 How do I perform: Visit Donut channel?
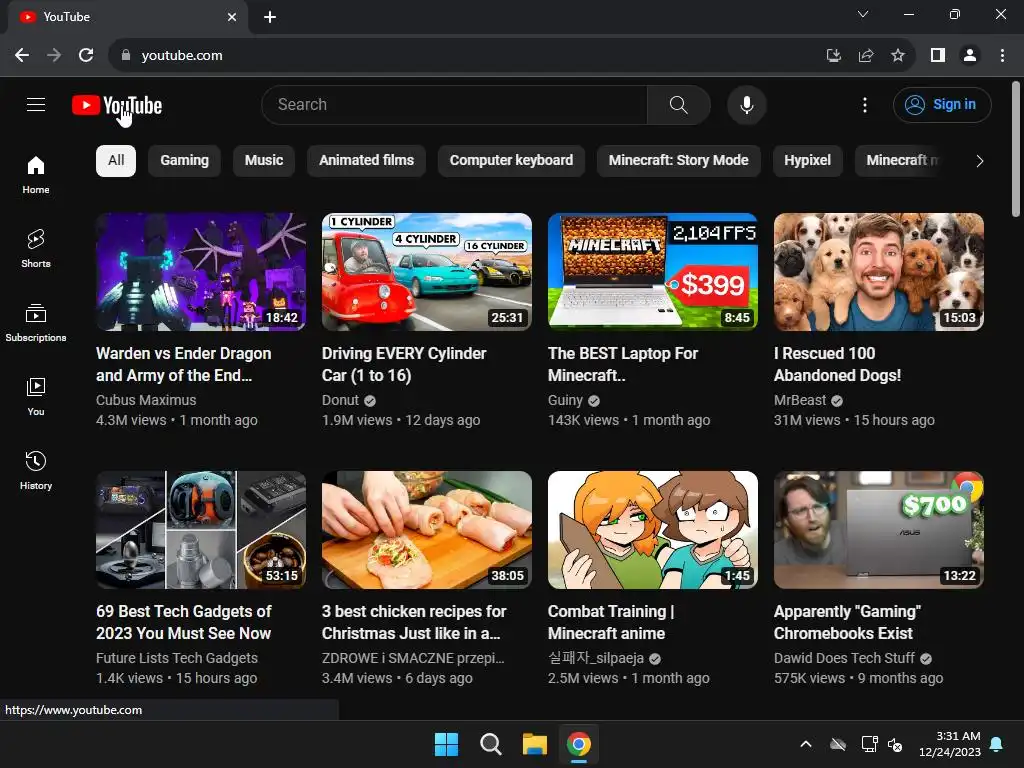[x=340, y=400]
